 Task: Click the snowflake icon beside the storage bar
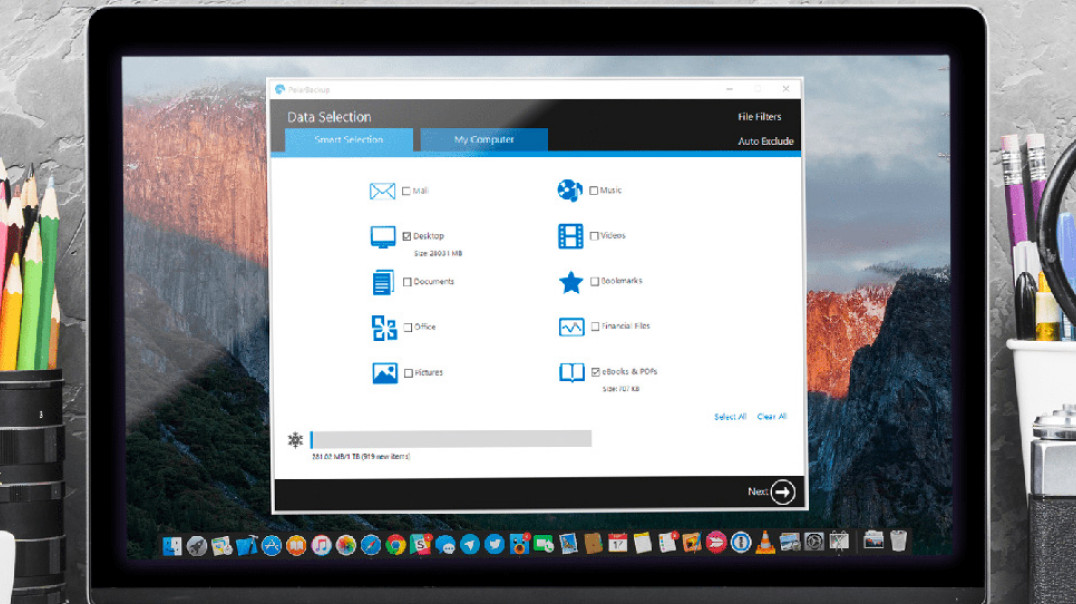[295, 439]
